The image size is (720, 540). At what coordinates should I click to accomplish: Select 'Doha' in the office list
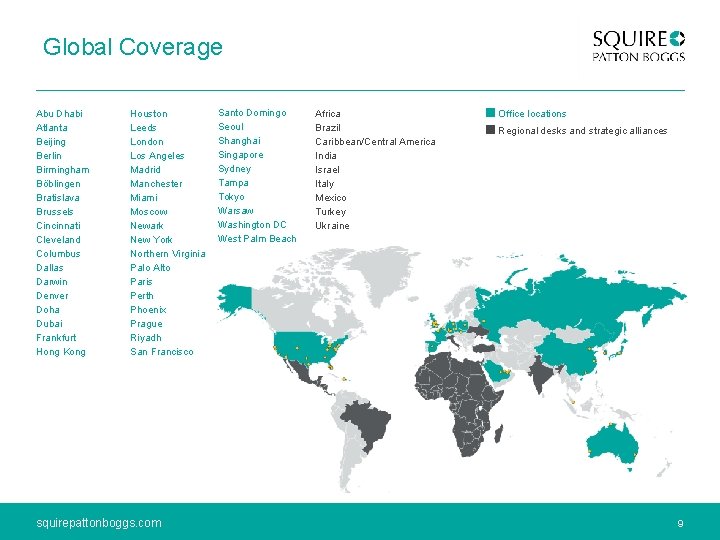(48, 309)
